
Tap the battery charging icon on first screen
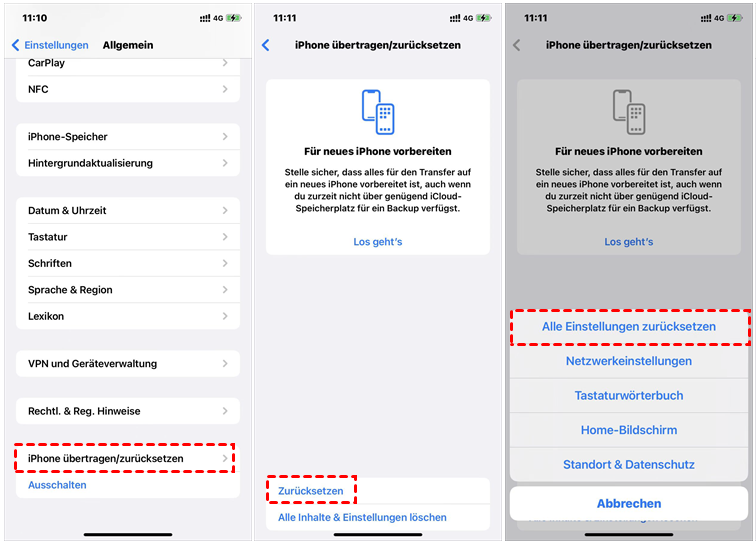[x=234, y=18]
